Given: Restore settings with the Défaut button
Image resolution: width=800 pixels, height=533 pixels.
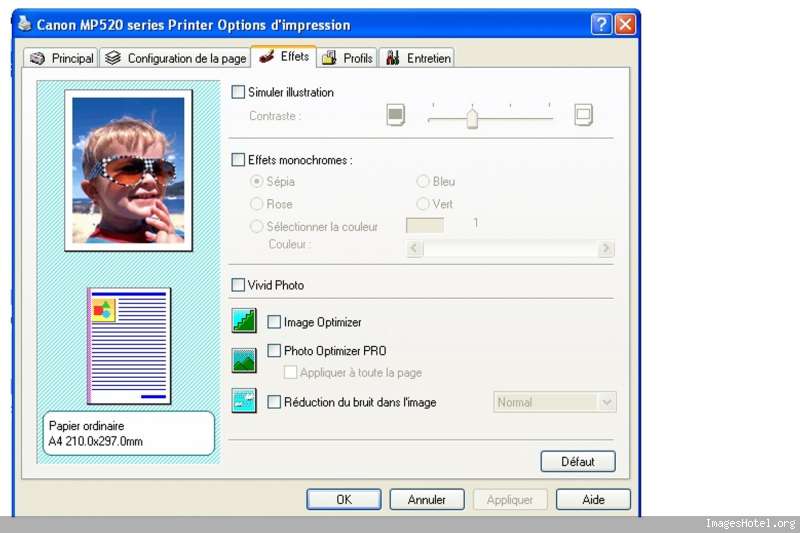Looking at the screenshot, I should tap(578, 461).
